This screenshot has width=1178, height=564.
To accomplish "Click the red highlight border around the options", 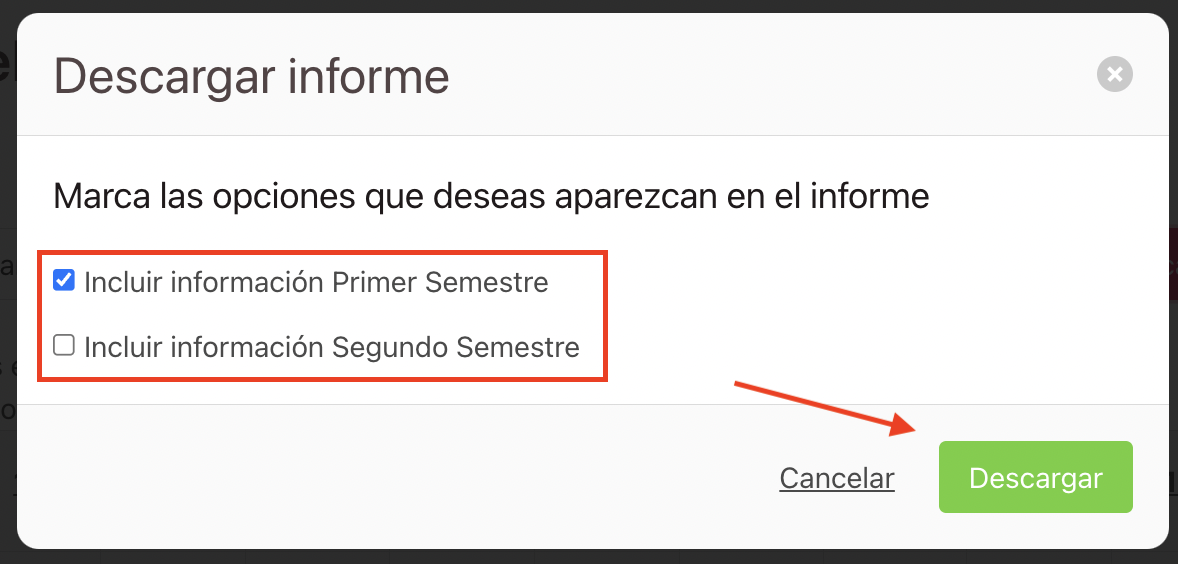I will tap(322, 254).
